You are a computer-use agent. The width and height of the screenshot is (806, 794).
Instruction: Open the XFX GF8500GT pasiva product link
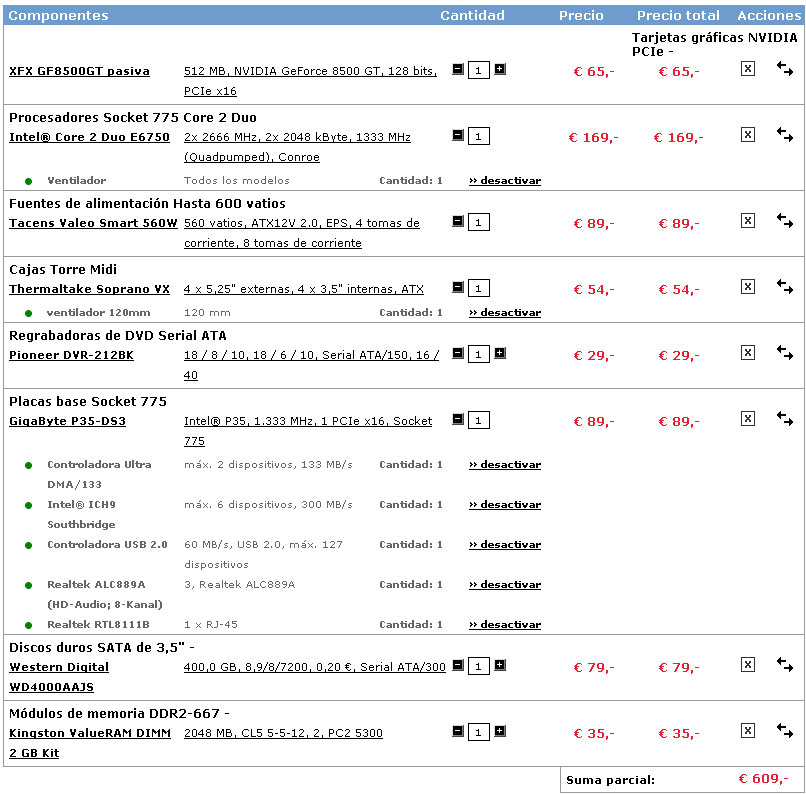(x=79, y=71)
